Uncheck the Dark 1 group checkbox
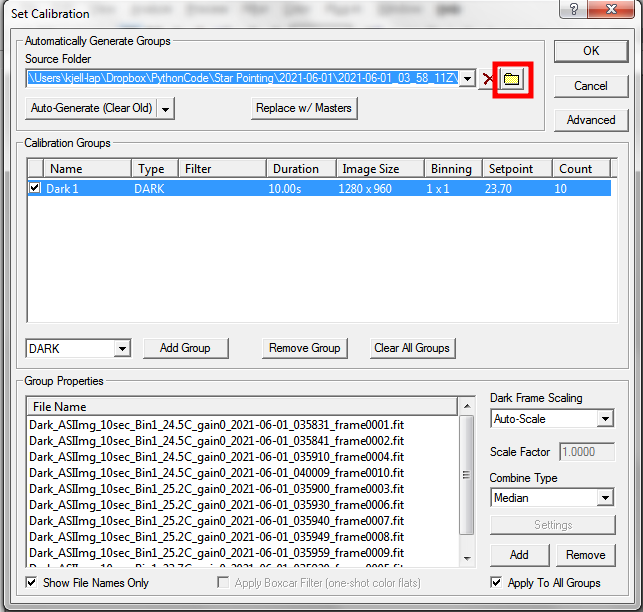The width and height of the screenshot is (643, 612). (x=35, y=188)
